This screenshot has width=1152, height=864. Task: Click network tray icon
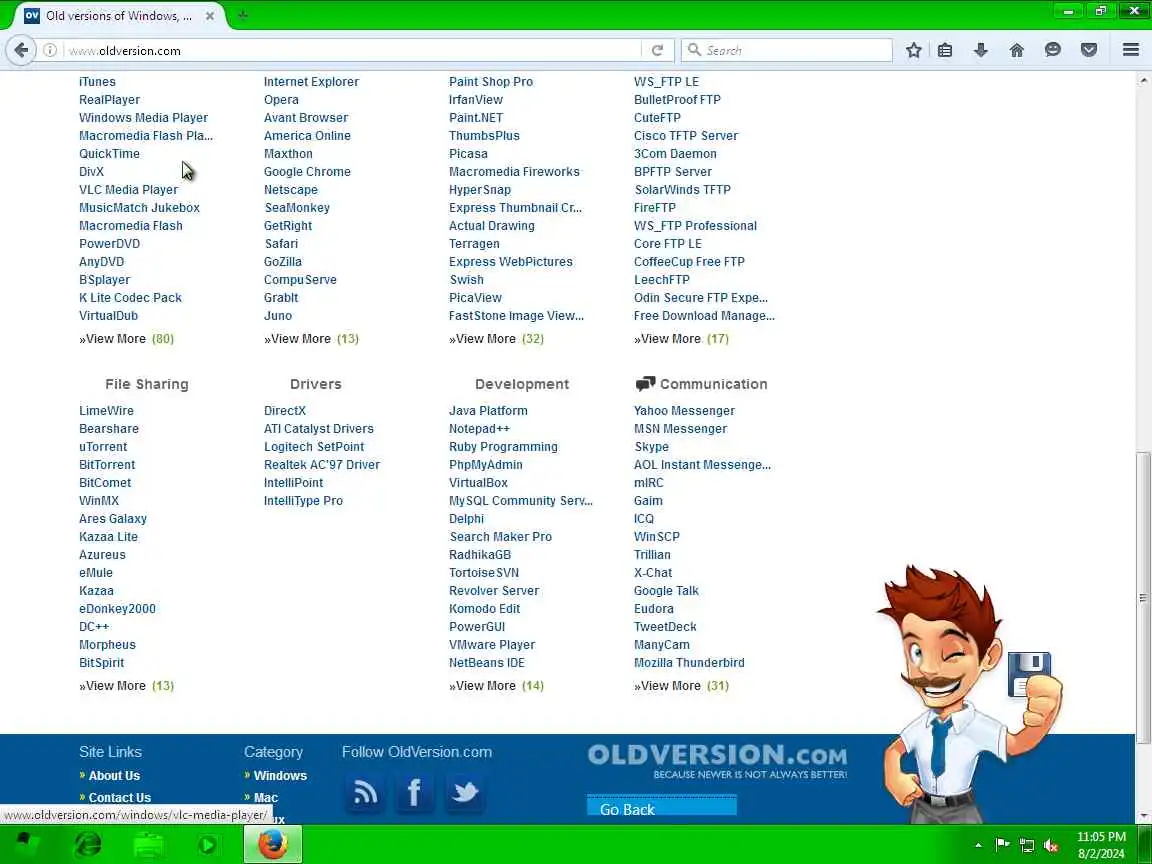click(x=1027, y=845)
